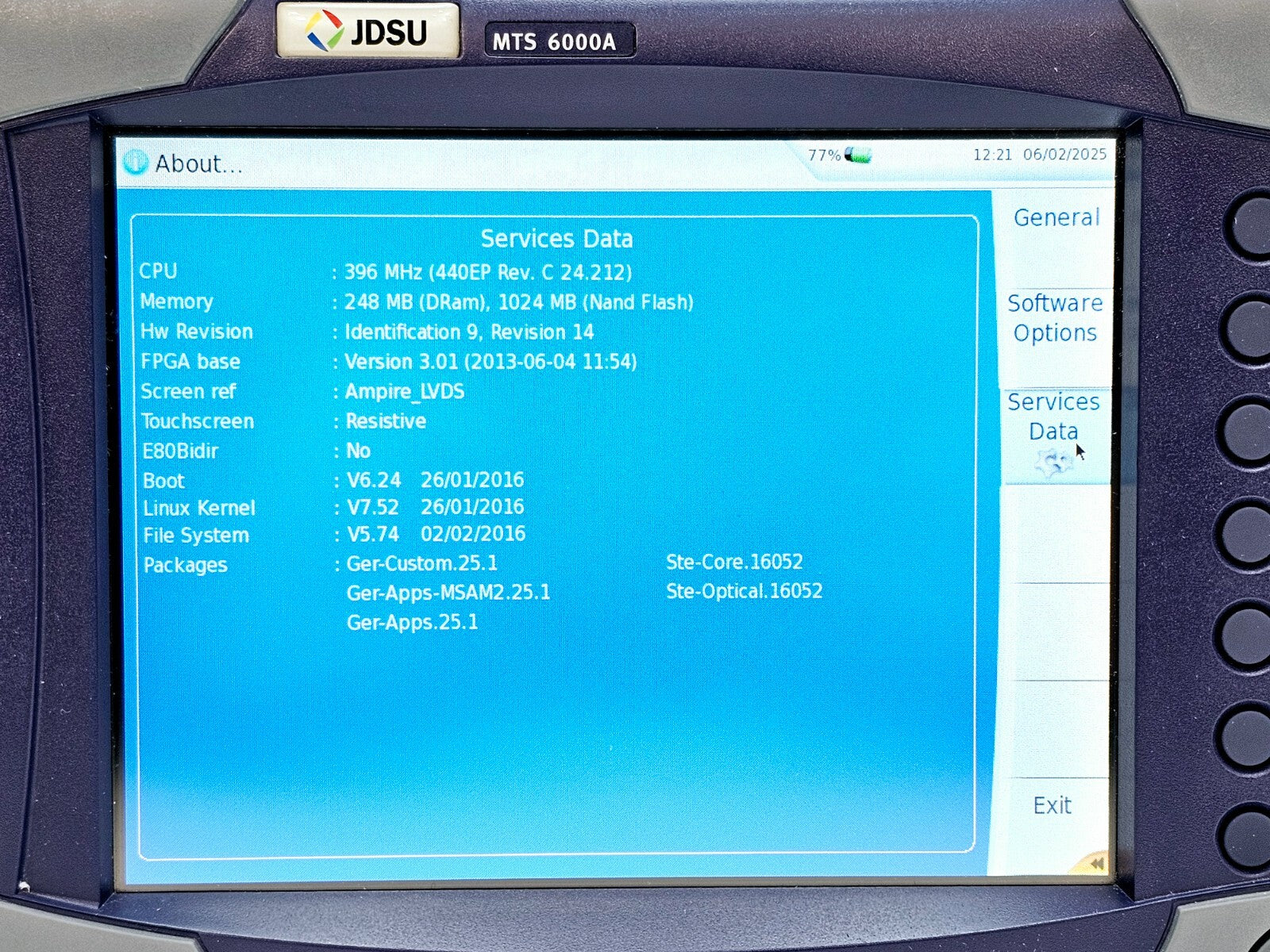Click the Touchscreen Resistive value
This screenshot has width=1270, height=952.
[x=386, y=421]
